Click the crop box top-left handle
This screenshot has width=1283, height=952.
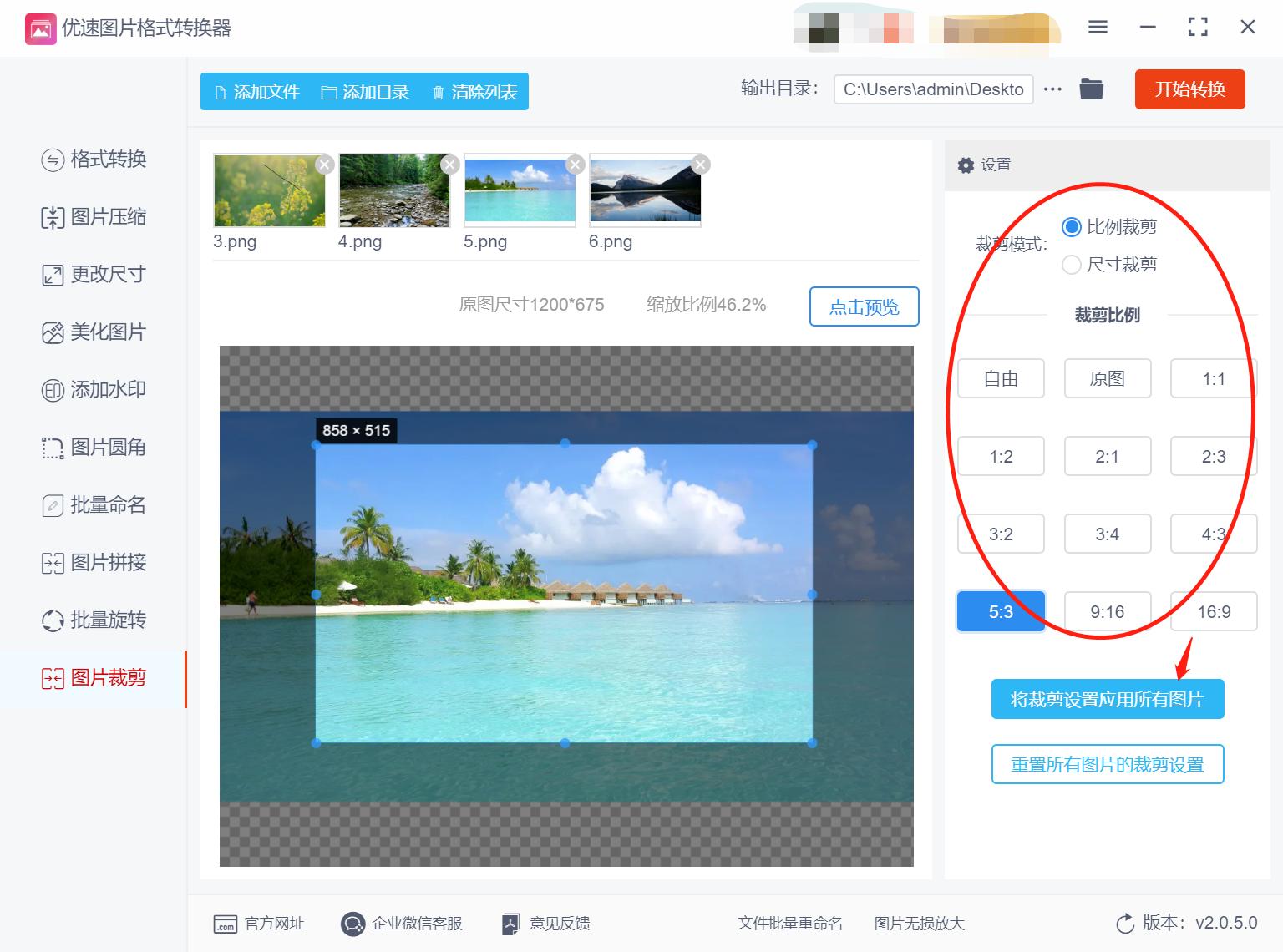pos(316,445)
